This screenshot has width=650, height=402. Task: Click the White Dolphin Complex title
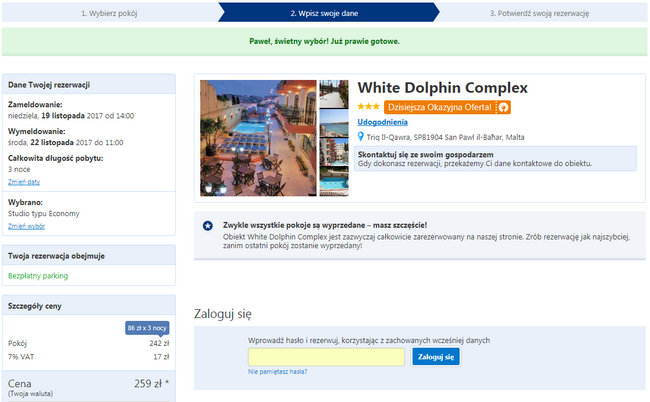coord(442,88)
